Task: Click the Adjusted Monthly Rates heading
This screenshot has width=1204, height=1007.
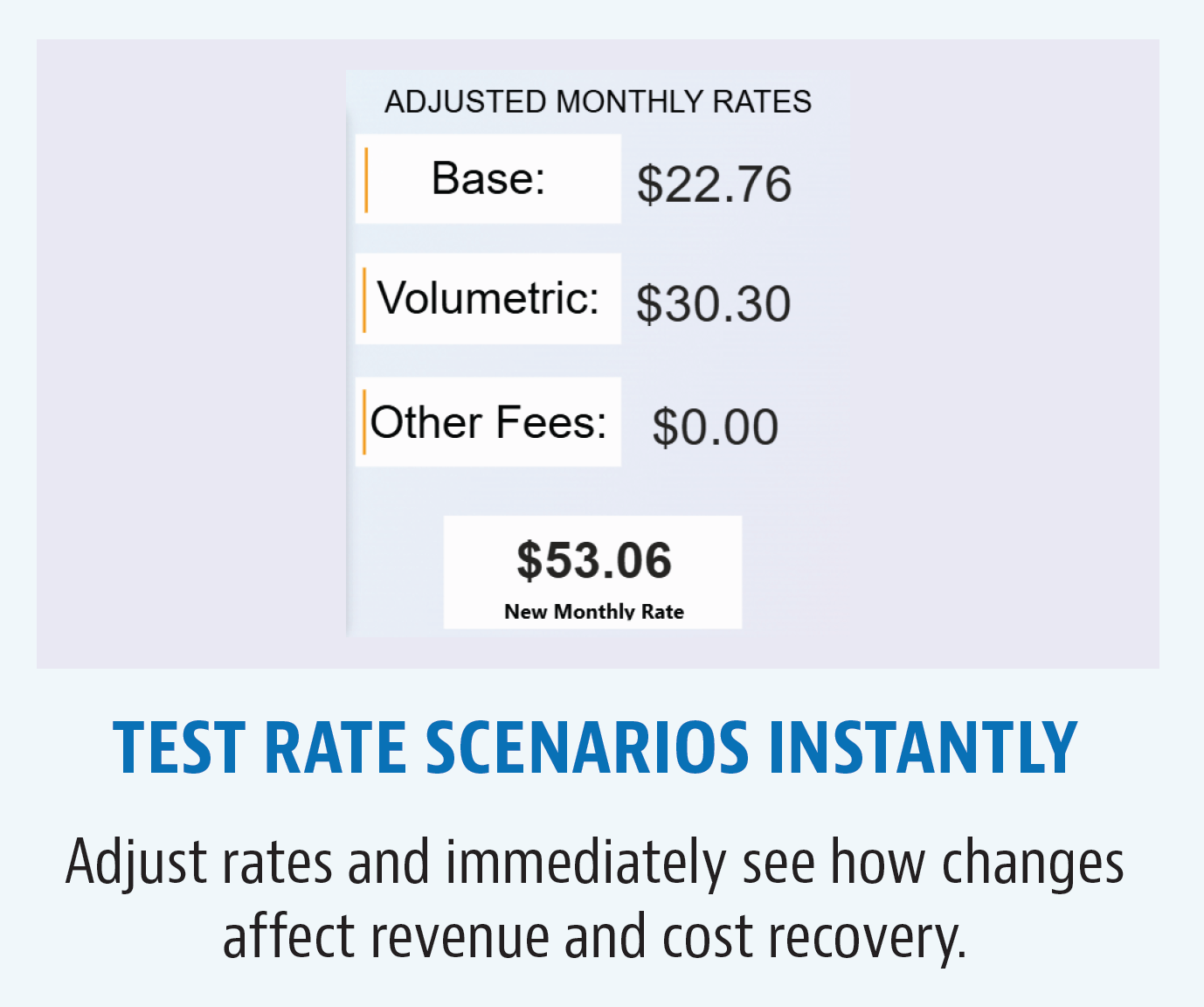Action: click(x=599, y=102)
